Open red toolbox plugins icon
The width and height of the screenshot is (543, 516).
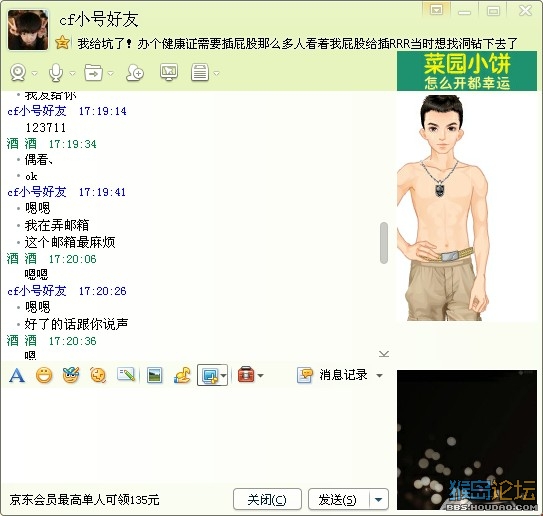[x=246, y=375]
